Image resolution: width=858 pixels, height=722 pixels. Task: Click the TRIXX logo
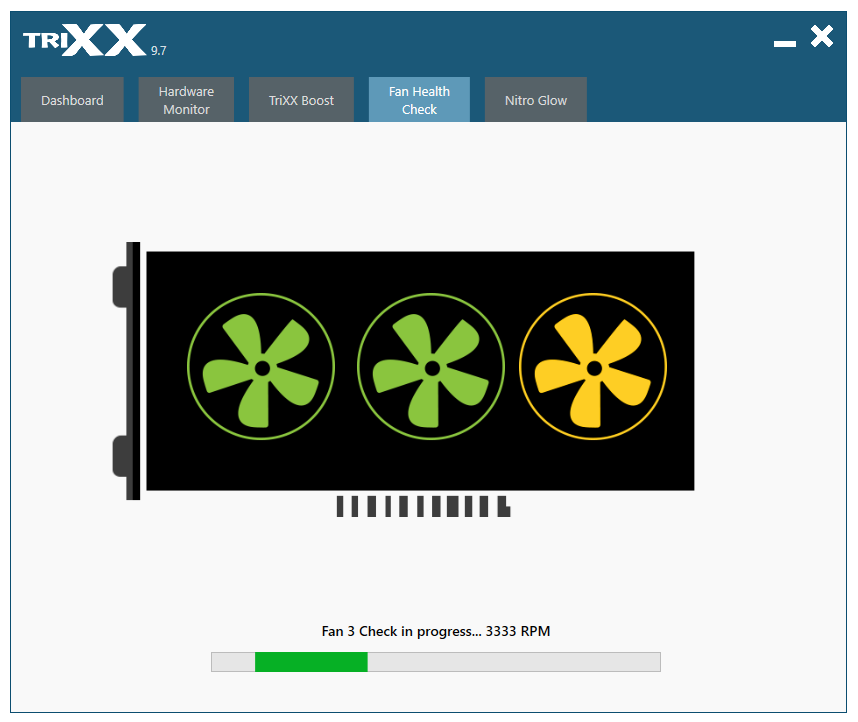point(85,39)
